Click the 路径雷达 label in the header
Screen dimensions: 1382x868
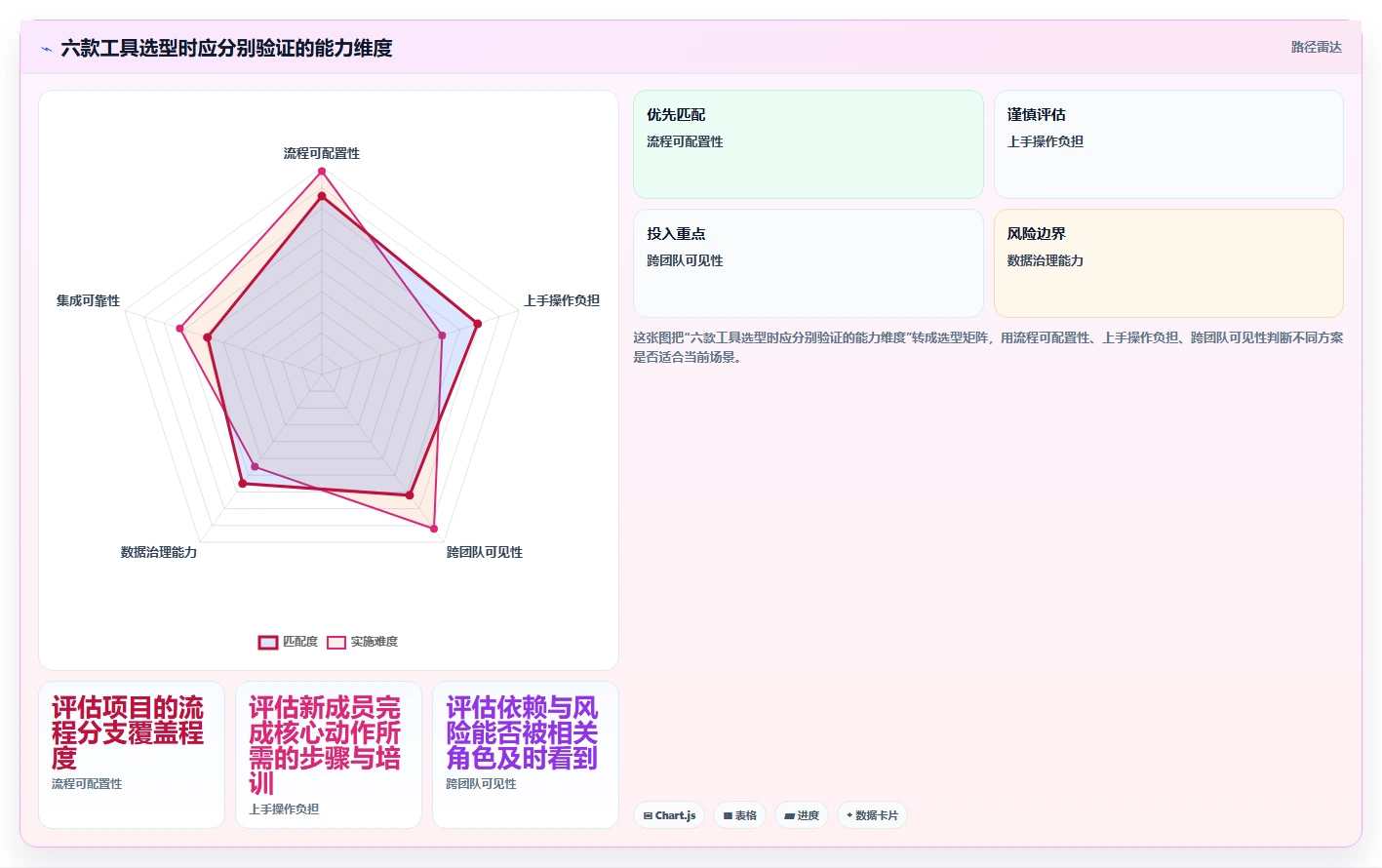[x=1316, y=47]
